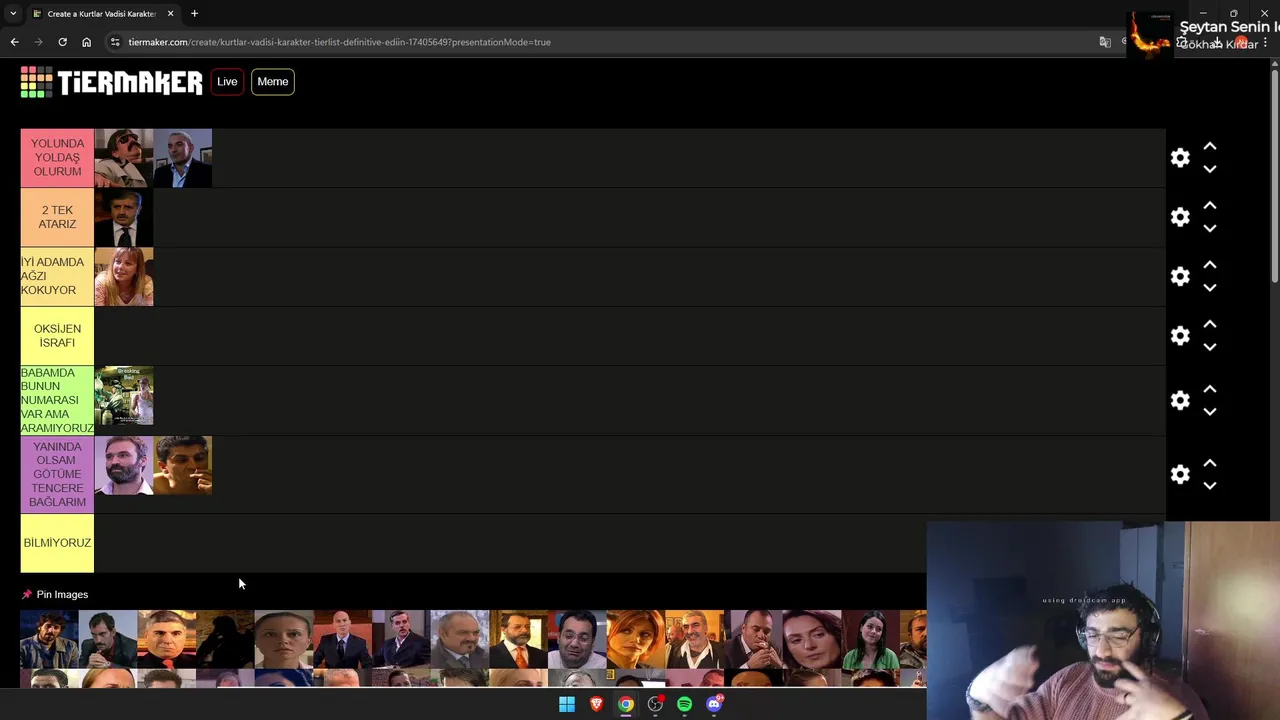The width and height of the screenshot is (1280, 720).
Task: Click the Pin Images link
Action: click(x=62, y=594)
